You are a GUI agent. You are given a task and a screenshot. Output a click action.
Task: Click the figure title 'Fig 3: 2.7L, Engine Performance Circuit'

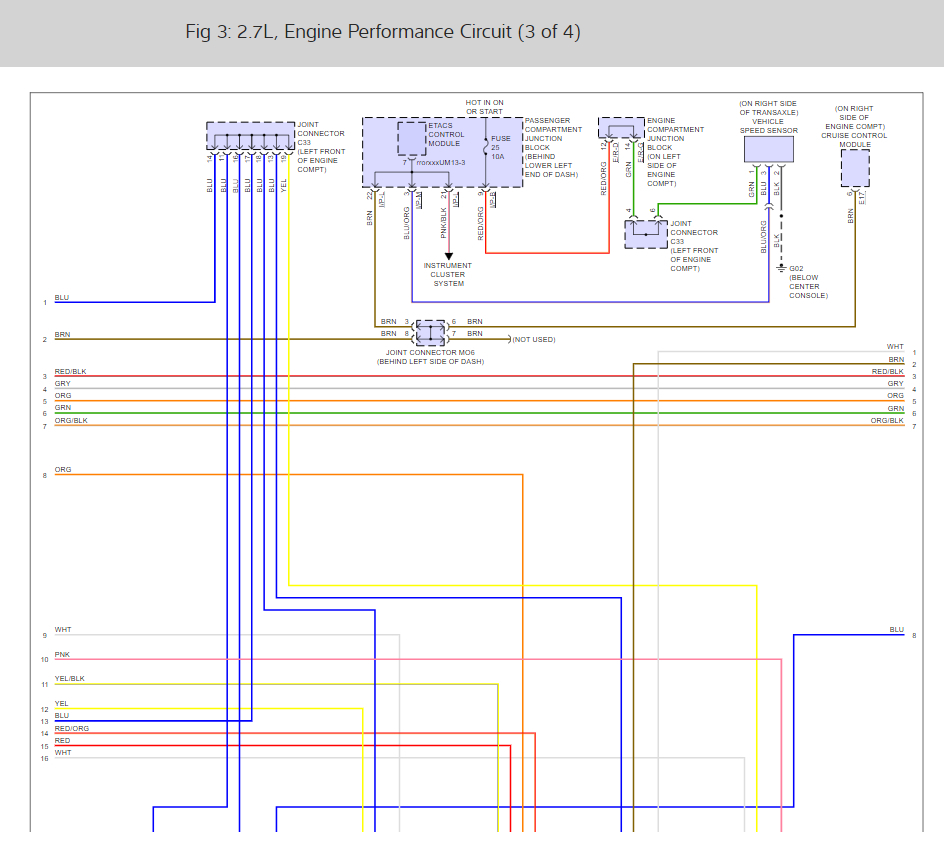pos(383,31)
